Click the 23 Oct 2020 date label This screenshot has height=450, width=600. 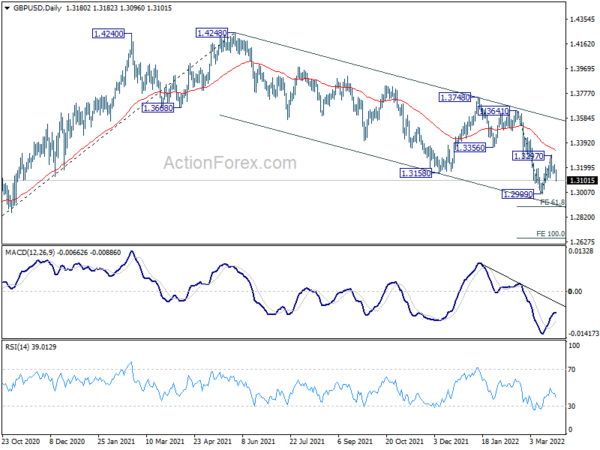(x=20, y=441)
